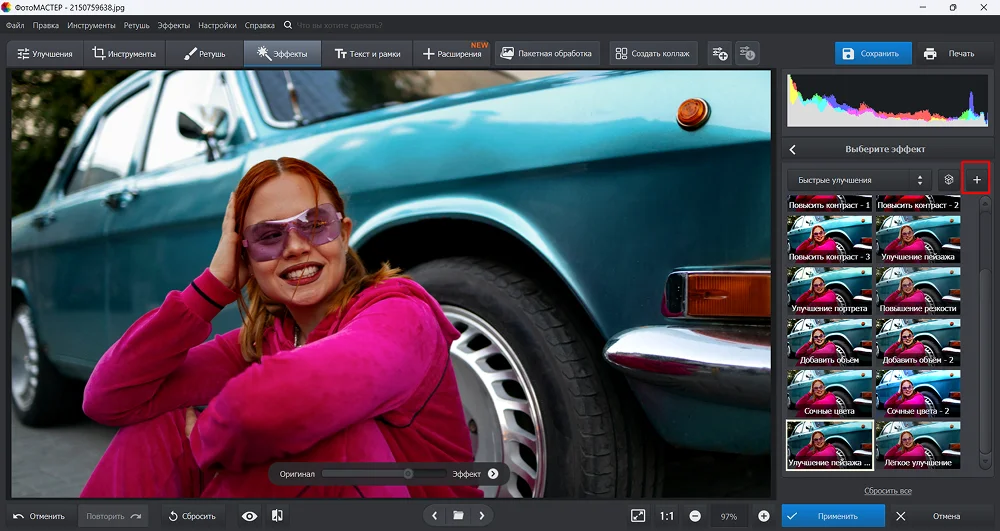The image size is (1000, 531).
Task: Expand the Быстрые улучшения dropdown
Action: tap(859, 180)
